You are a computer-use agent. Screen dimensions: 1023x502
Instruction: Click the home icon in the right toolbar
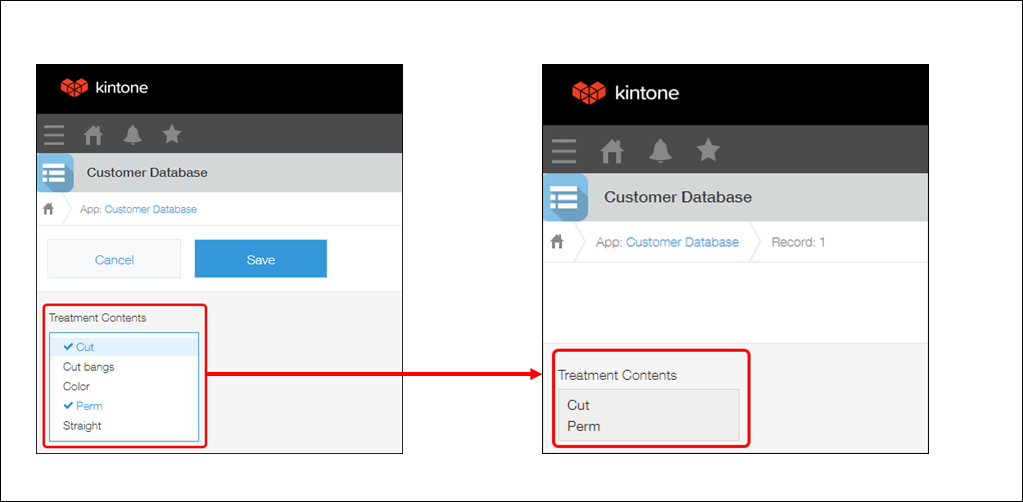(611, 151)
